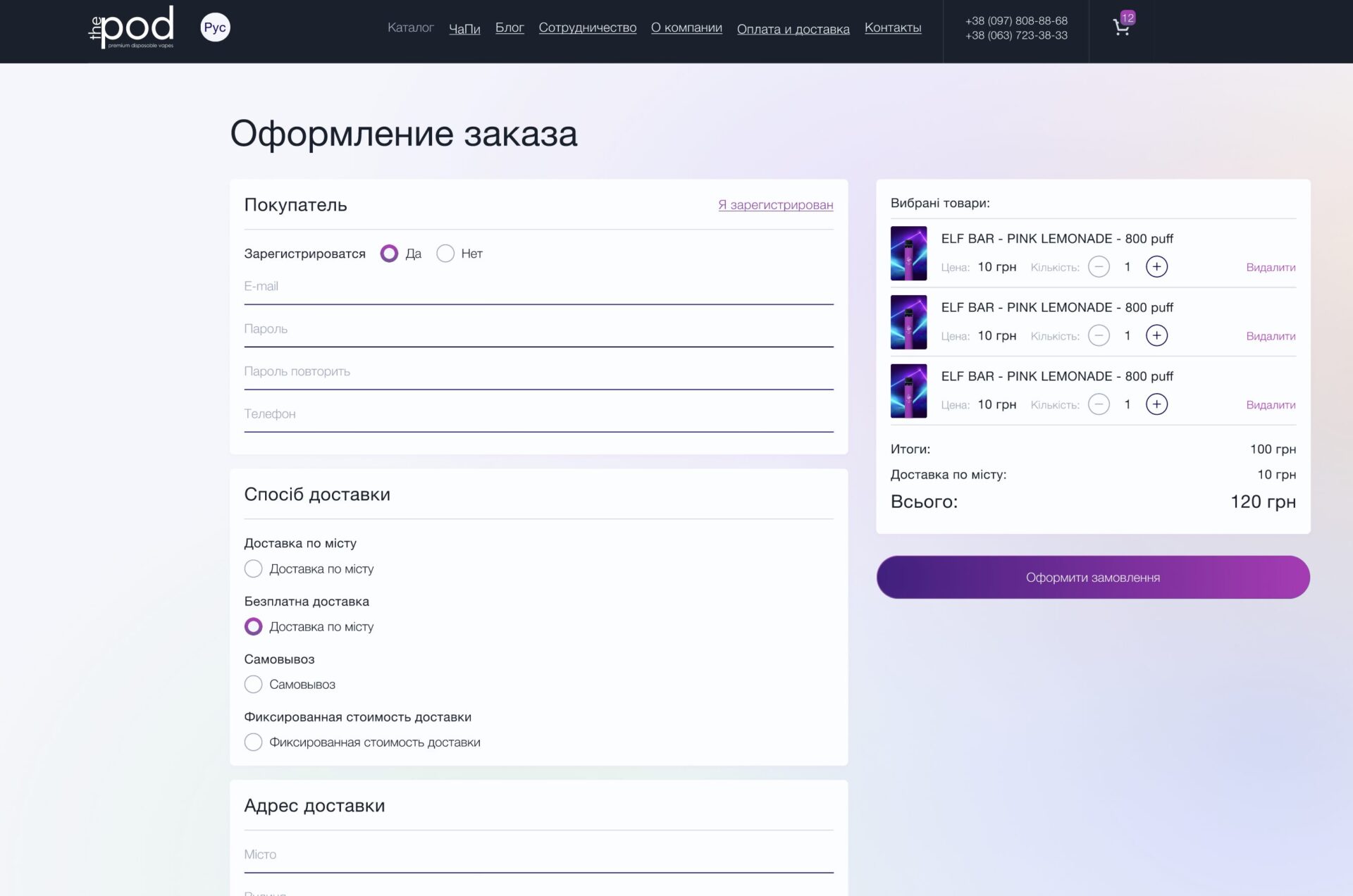Call phone number +38 (097) 808-88-68

(x=1016, y=21)
